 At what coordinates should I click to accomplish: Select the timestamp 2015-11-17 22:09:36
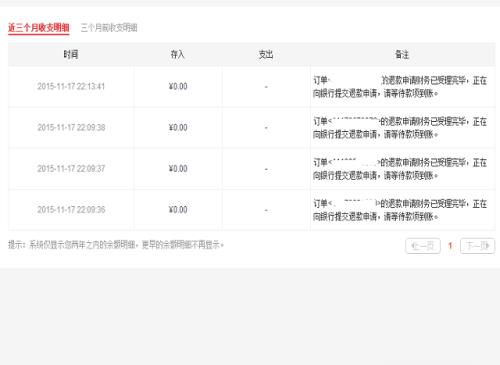pyautogui.click(x=71, y=210)
